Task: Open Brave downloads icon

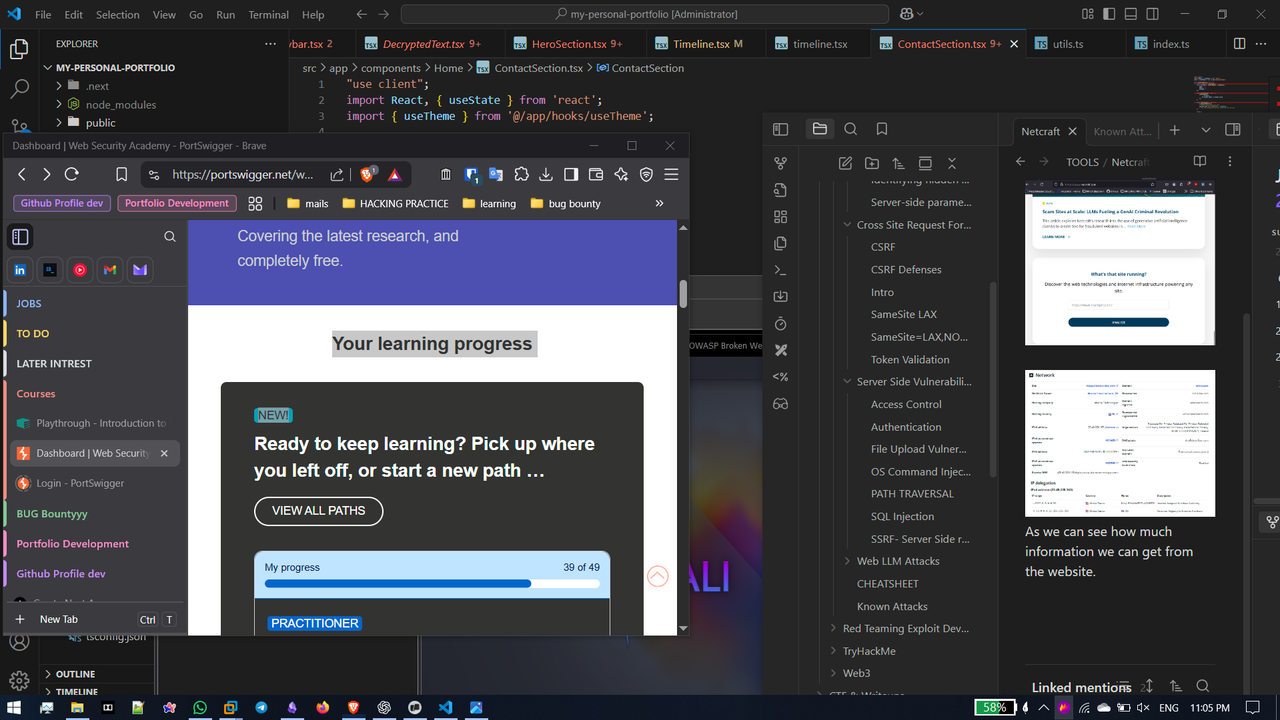Action: (x=546, y=174)
